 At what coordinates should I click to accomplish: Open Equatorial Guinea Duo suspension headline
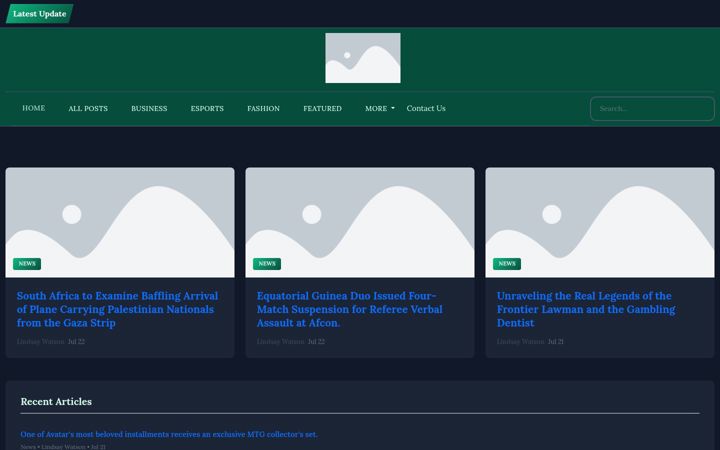350,309
